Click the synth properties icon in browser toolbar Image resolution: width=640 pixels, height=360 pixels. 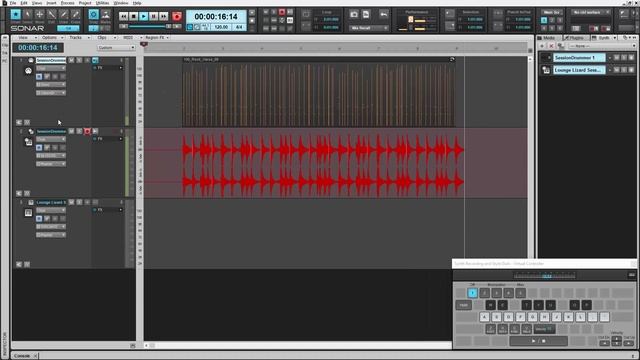pos(561,46)
